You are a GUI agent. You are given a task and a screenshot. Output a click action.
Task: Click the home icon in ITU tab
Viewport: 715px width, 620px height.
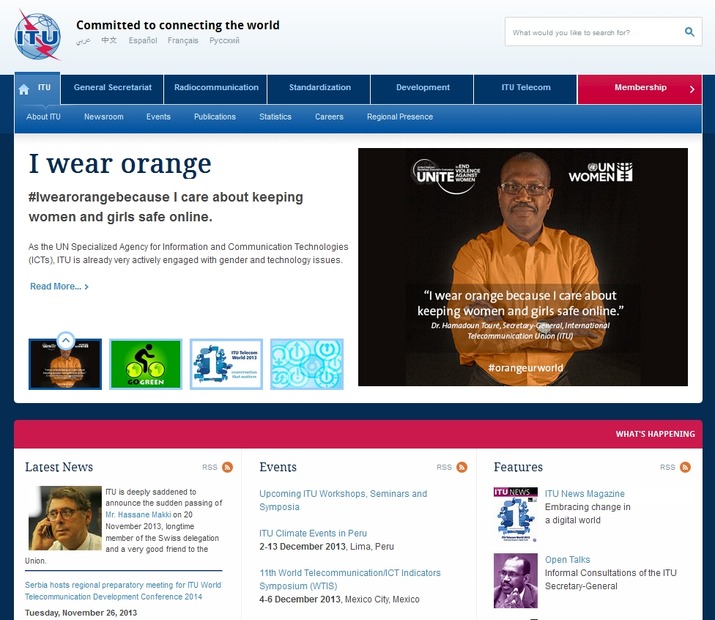[24, 89]
